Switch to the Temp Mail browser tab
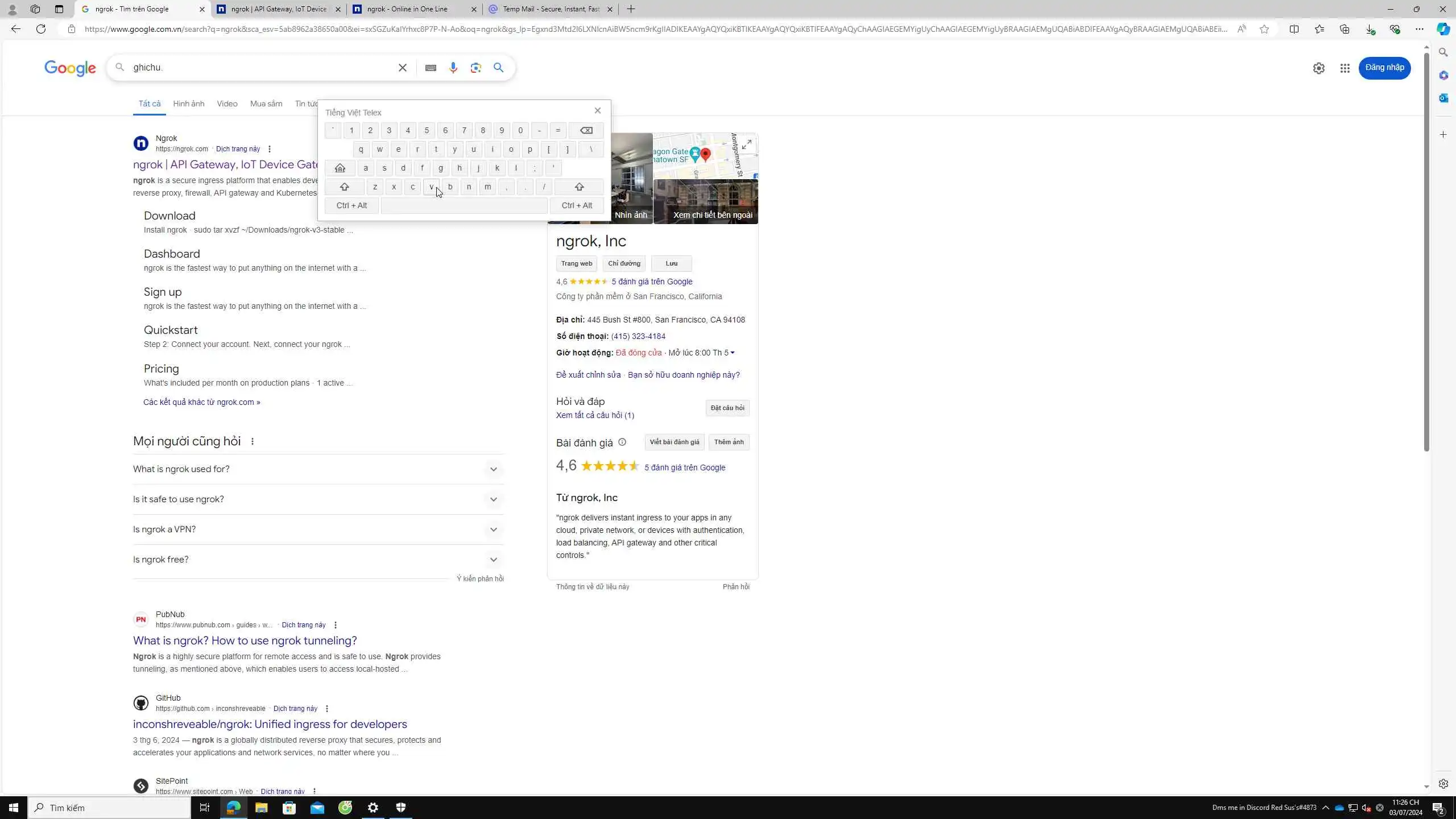This screenshot has height=819, width=1456. (x=549, y=9)
